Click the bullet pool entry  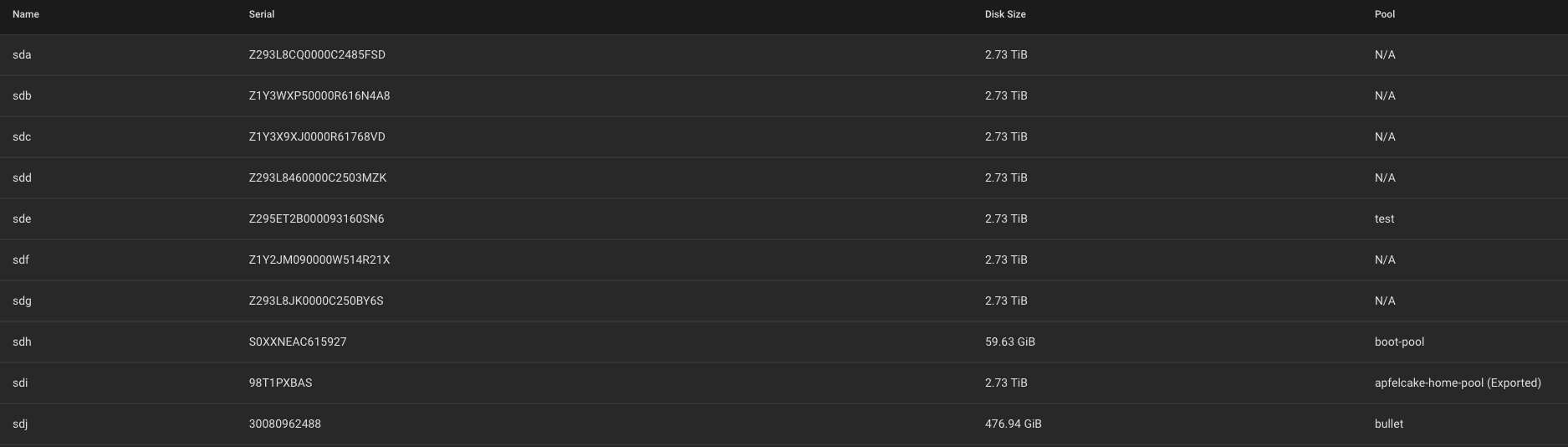pos(1389,424)
